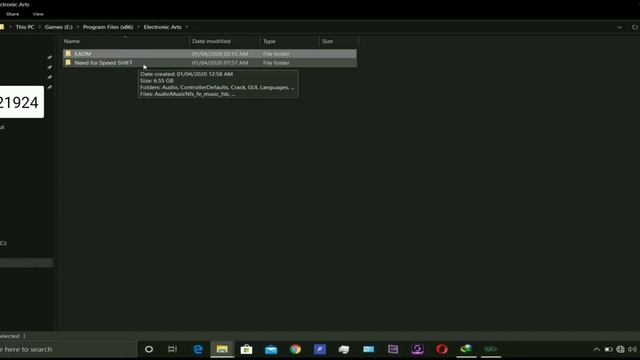
Task: Open the address bar history dropdown
Action: [620, 27]
